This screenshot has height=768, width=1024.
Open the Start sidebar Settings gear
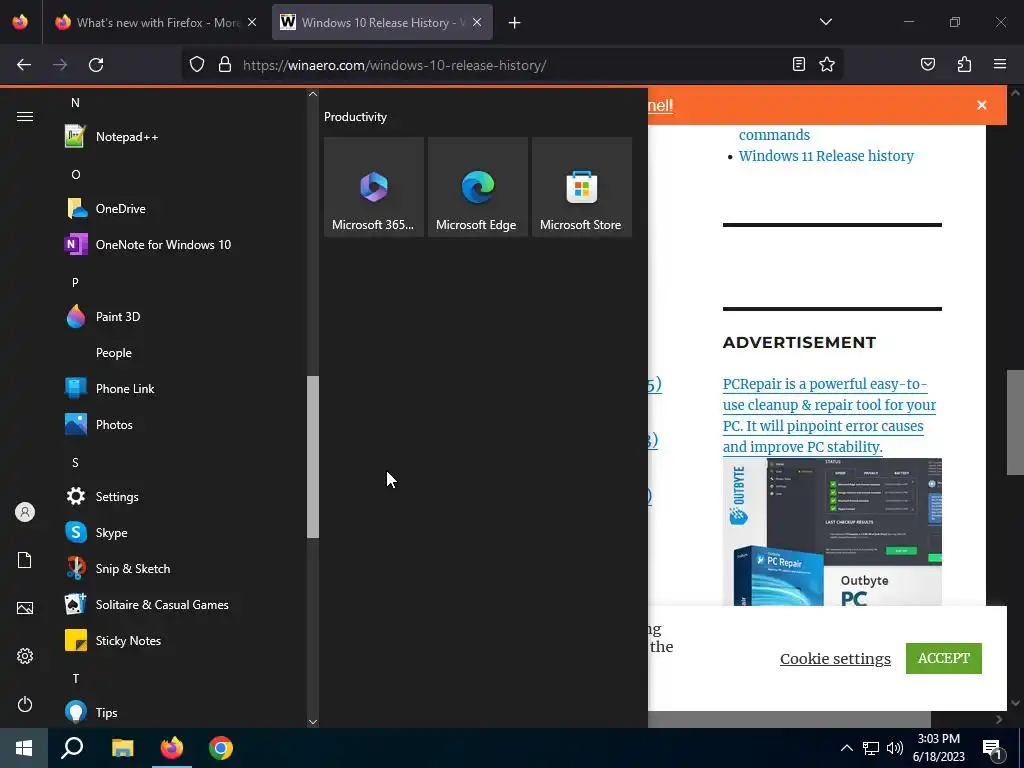pos(25,656)
